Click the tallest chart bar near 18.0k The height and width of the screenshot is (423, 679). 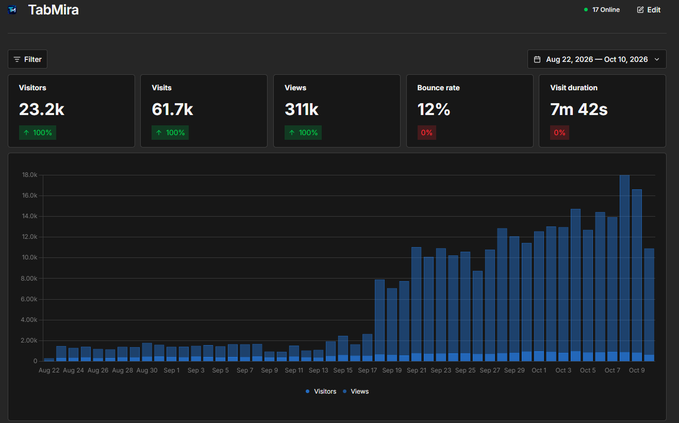pyautogui.click(x=624, y=268)
